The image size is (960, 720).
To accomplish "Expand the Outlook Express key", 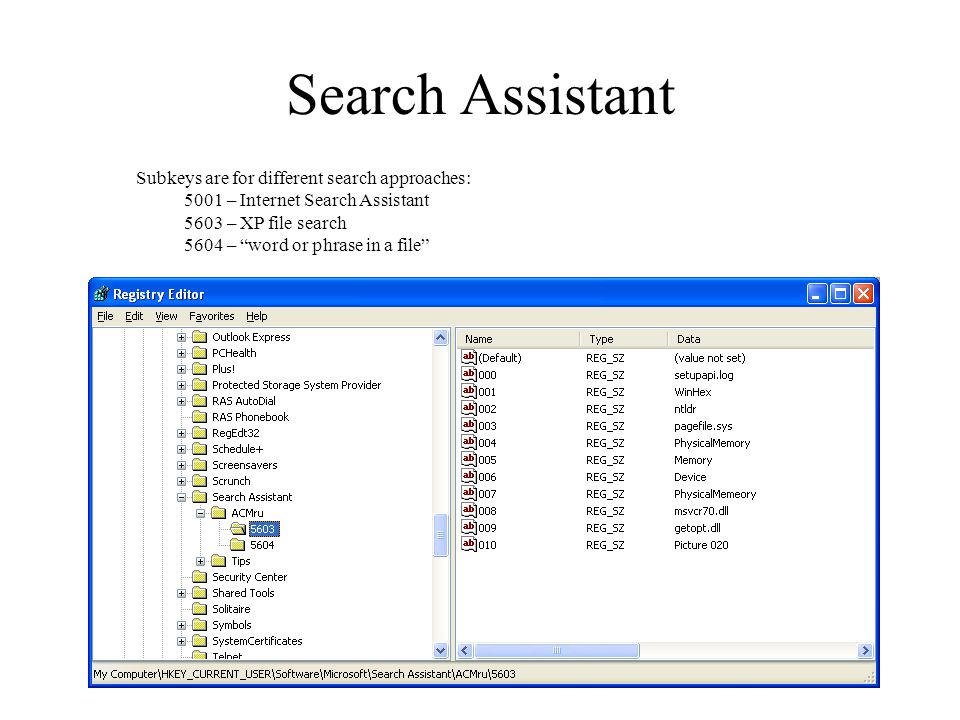I will point(181,337).
